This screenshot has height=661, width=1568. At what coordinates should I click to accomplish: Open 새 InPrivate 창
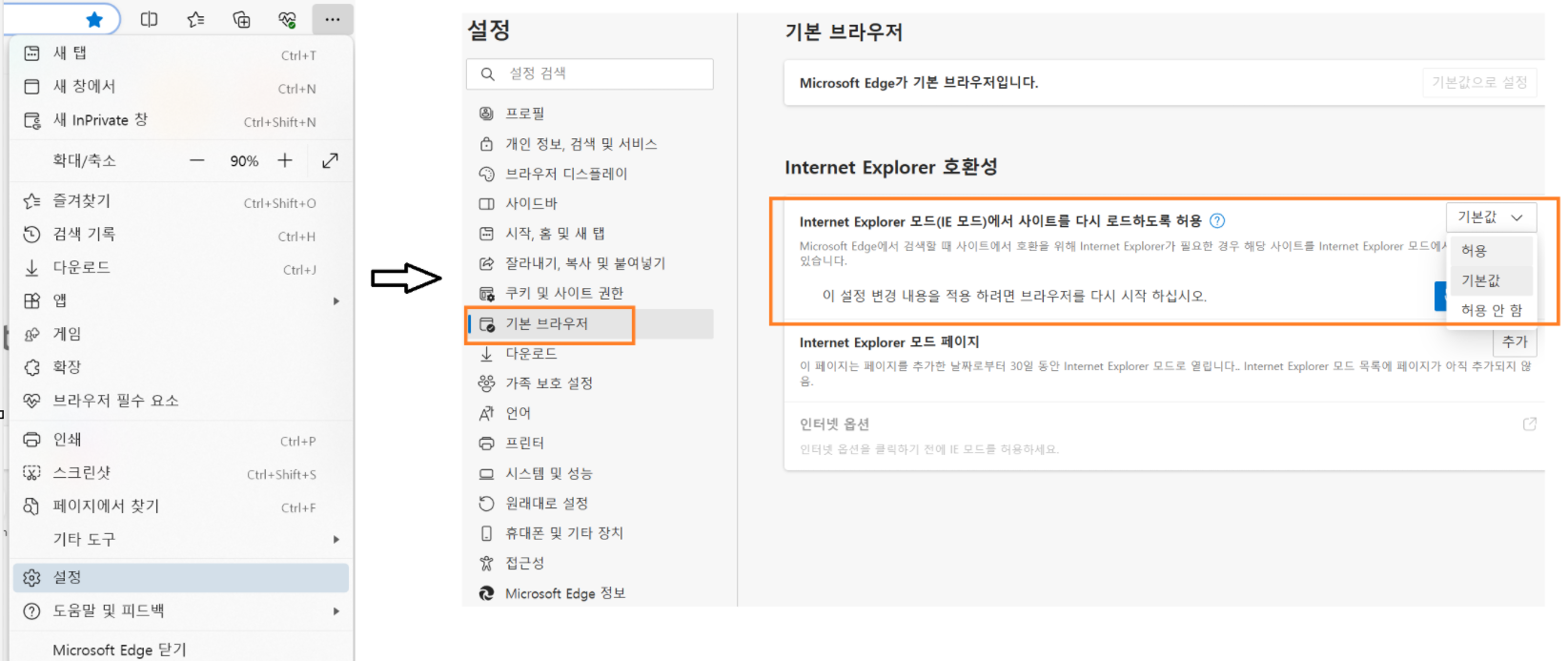(x=181, y=120)
